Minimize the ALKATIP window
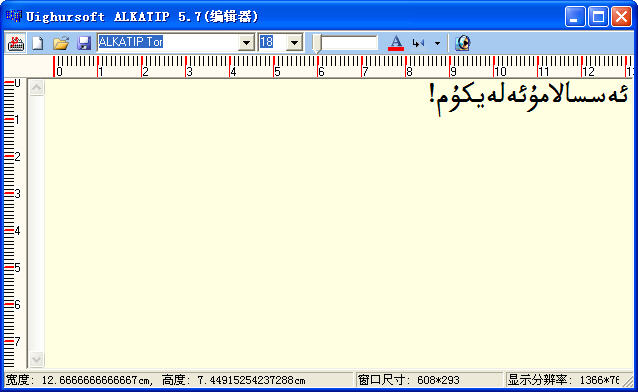 (575, 17)
